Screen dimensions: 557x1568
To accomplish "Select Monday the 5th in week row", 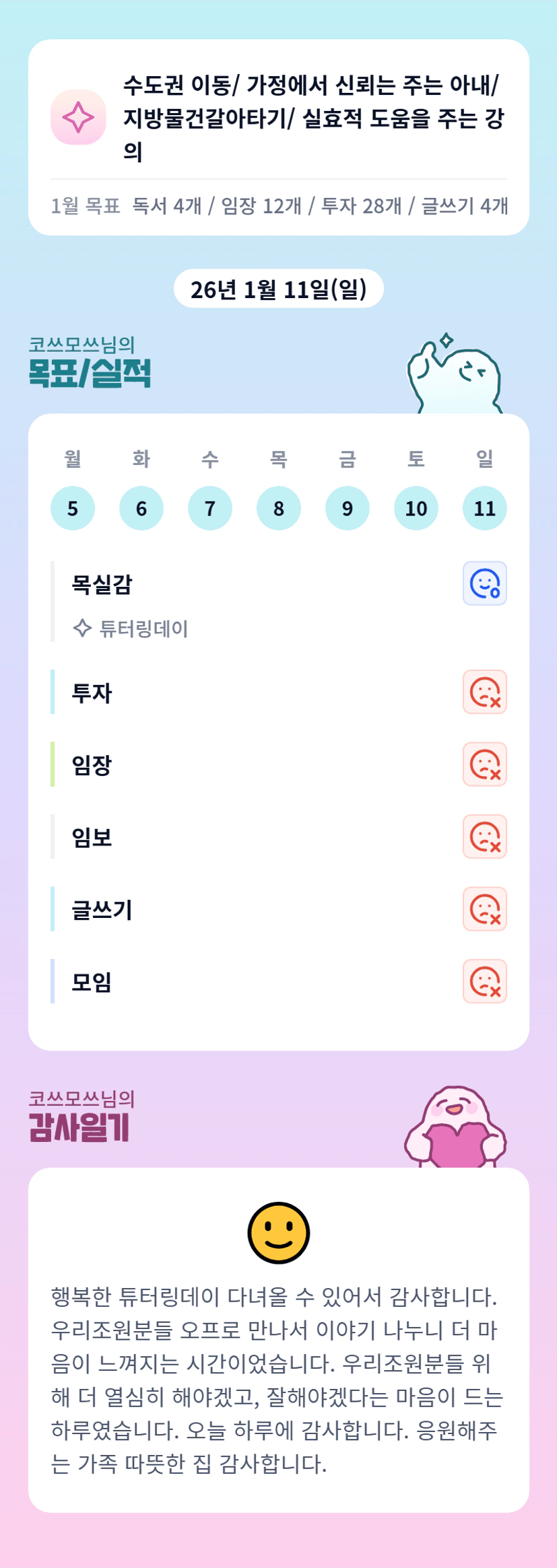I will (x=73, y=508).
